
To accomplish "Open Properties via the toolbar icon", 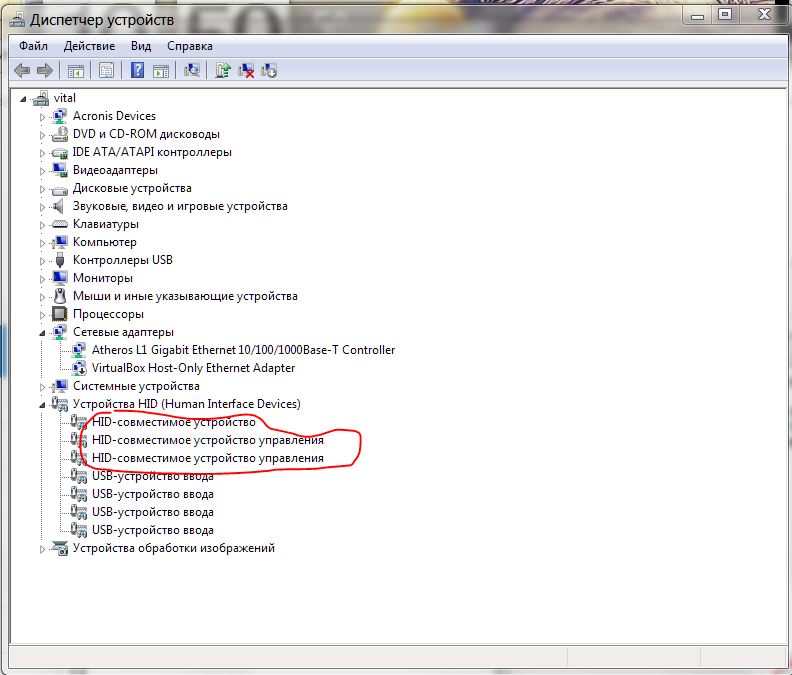I will (107, 71).
